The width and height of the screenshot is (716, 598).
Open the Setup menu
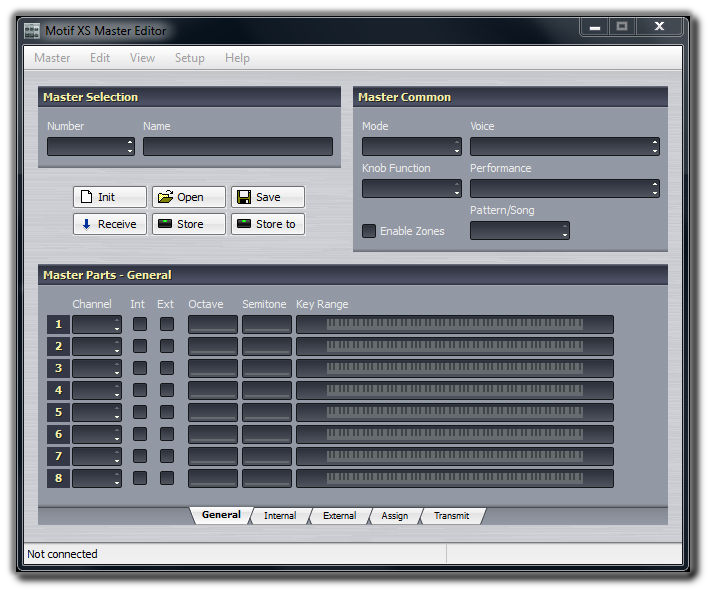[x=190, y=58]
